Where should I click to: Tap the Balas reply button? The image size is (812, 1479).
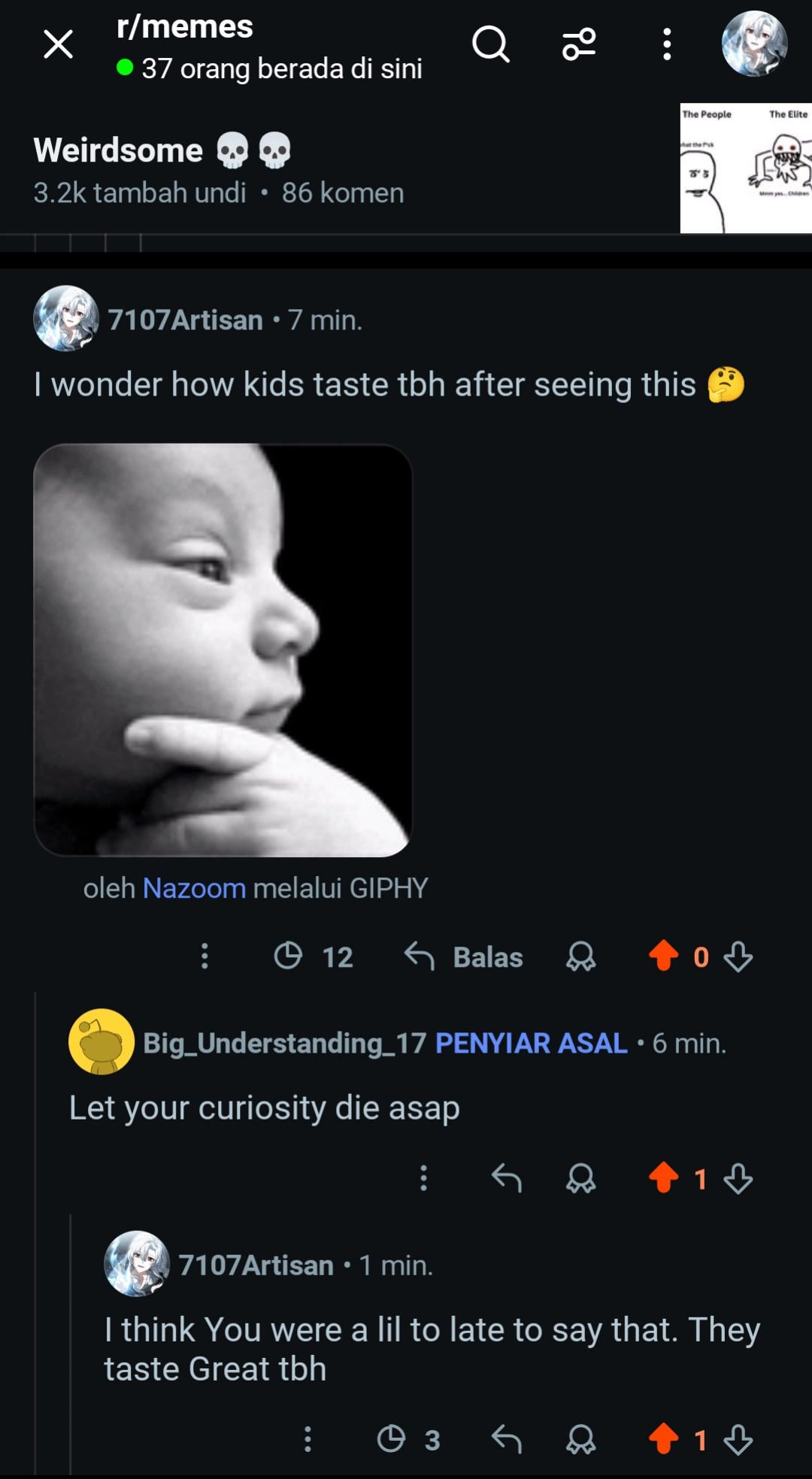point(464,957)
